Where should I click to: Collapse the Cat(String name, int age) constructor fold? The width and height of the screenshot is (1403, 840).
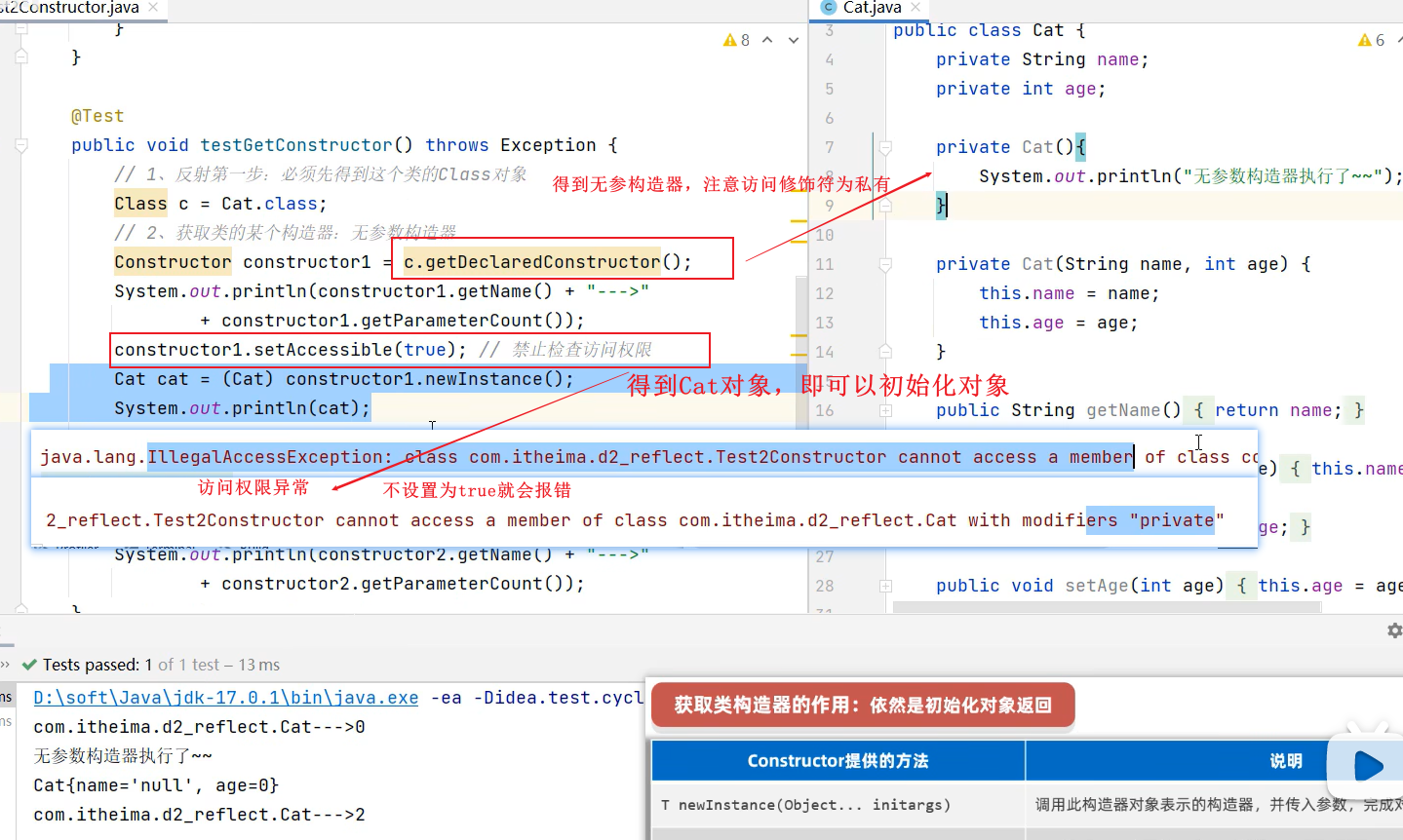885,265
